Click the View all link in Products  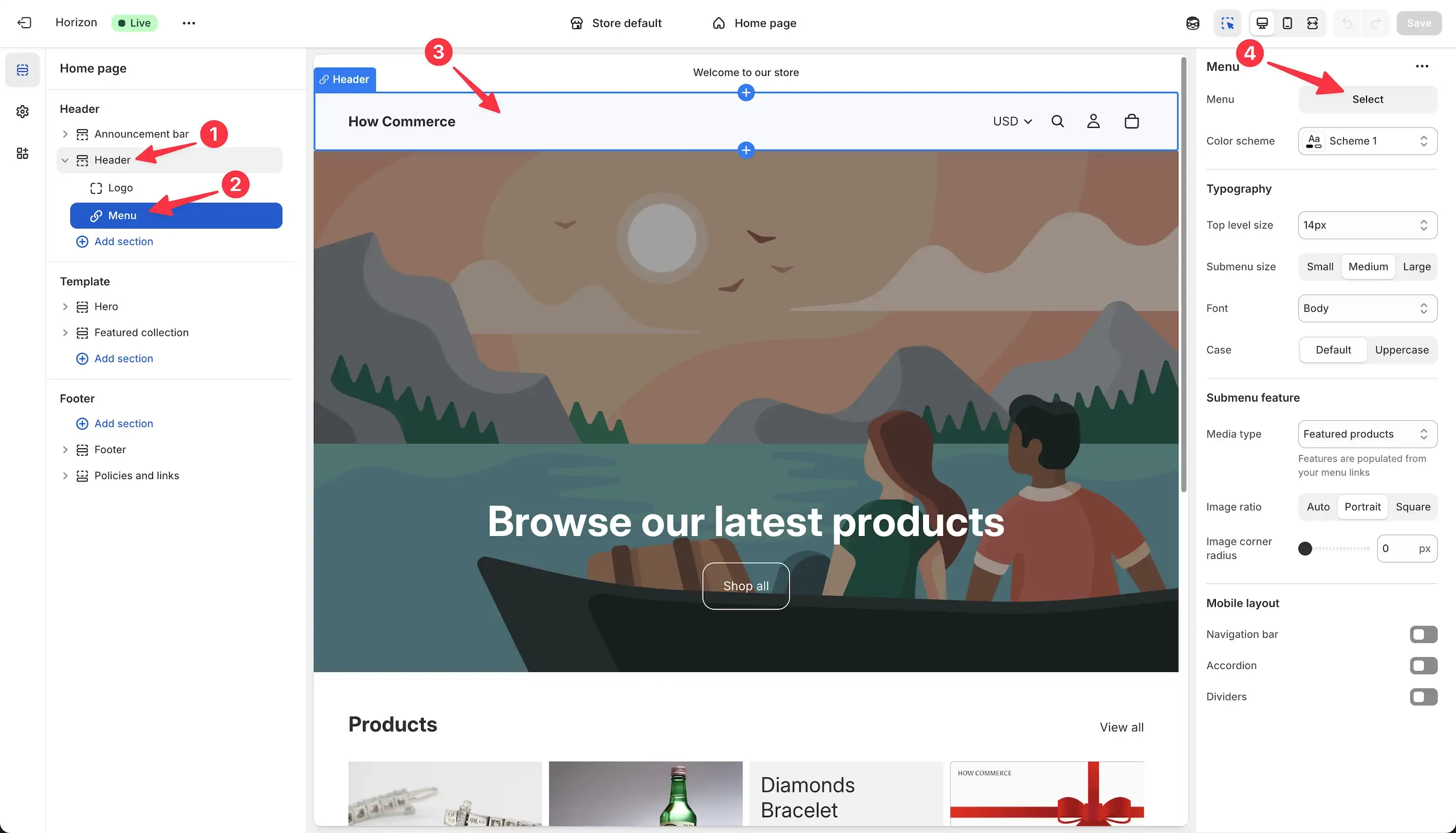point(1121,728)
